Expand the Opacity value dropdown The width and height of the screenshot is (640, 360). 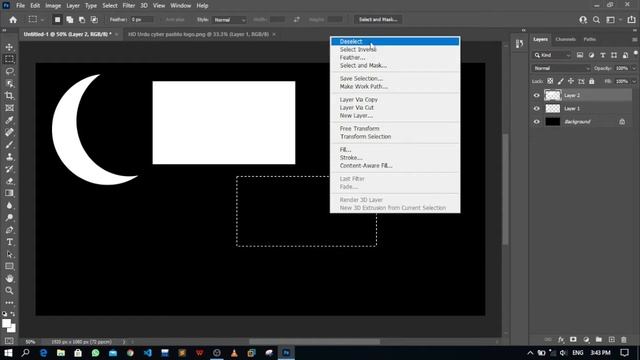coord(634,68)
